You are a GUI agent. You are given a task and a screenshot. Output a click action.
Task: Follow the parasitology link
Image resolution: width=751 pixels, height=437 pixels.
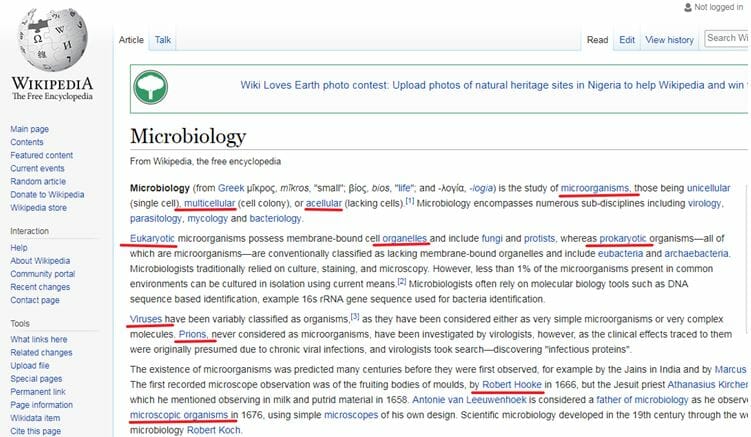point(156,218)
